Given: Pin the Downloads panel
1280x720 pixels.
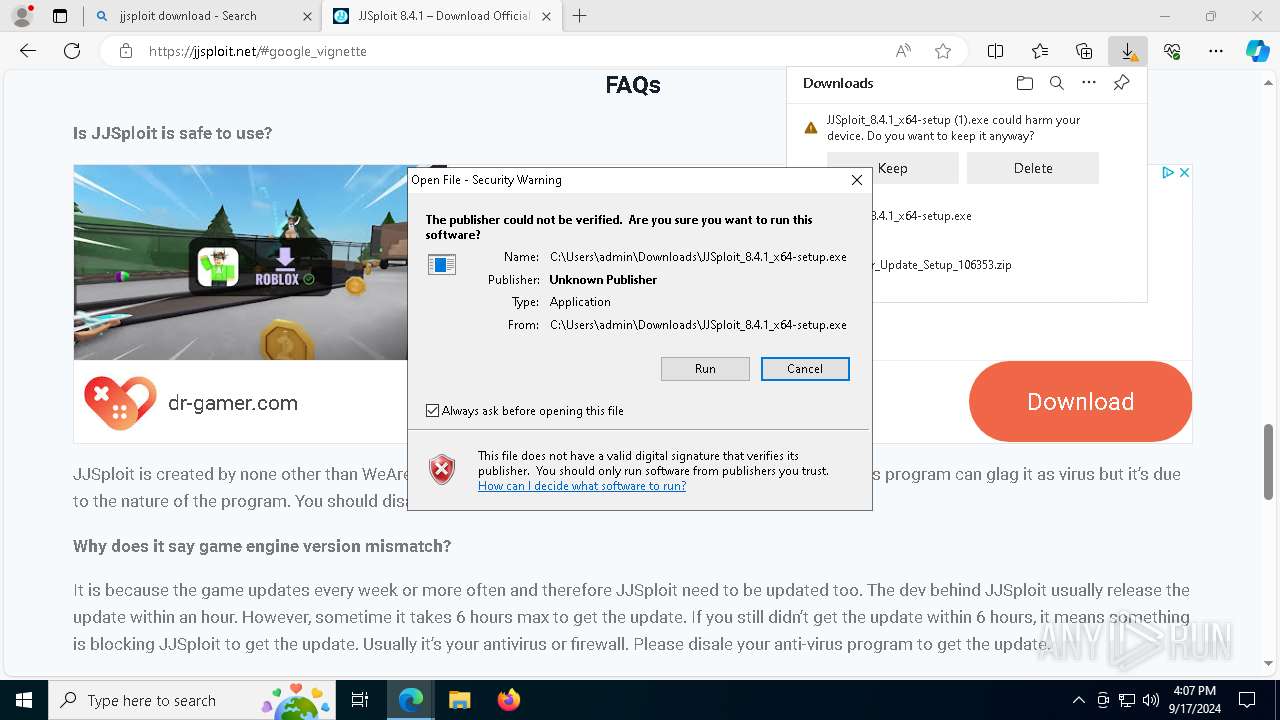Looking at the screenshot, I should coord(1121,83).
